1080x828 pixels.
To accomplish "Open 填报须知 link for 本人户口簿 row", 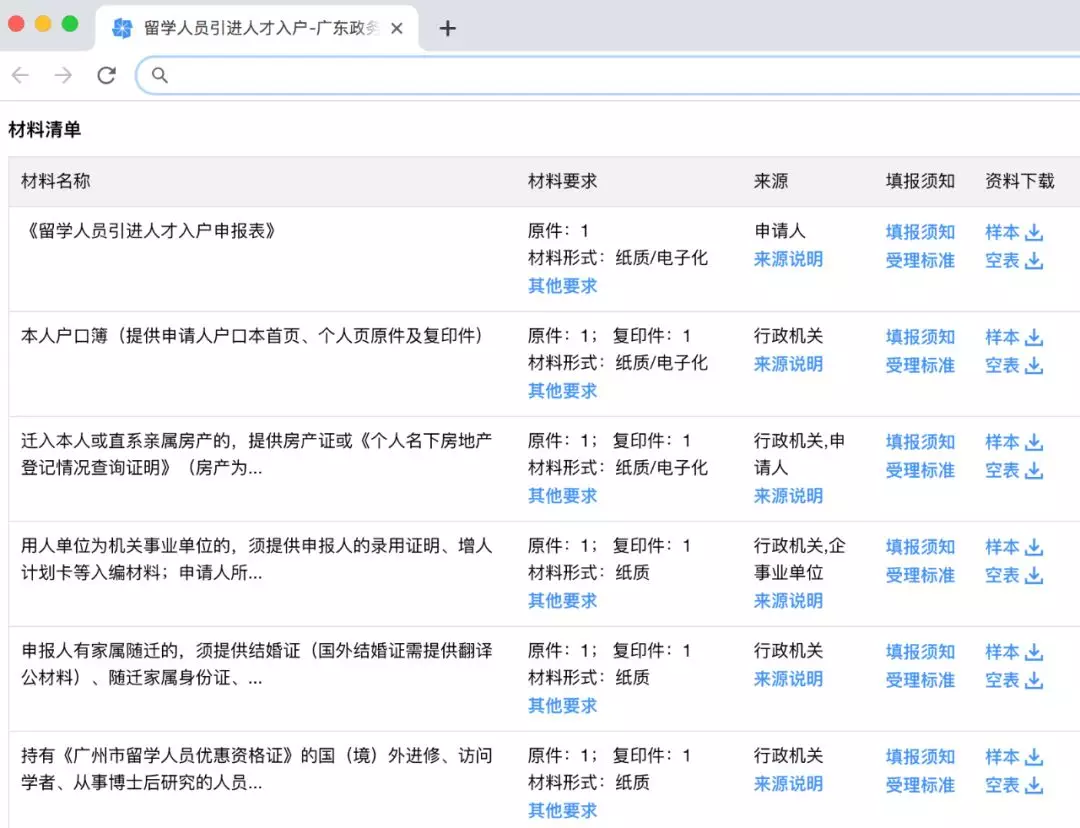I will click(x=920, y=337).
